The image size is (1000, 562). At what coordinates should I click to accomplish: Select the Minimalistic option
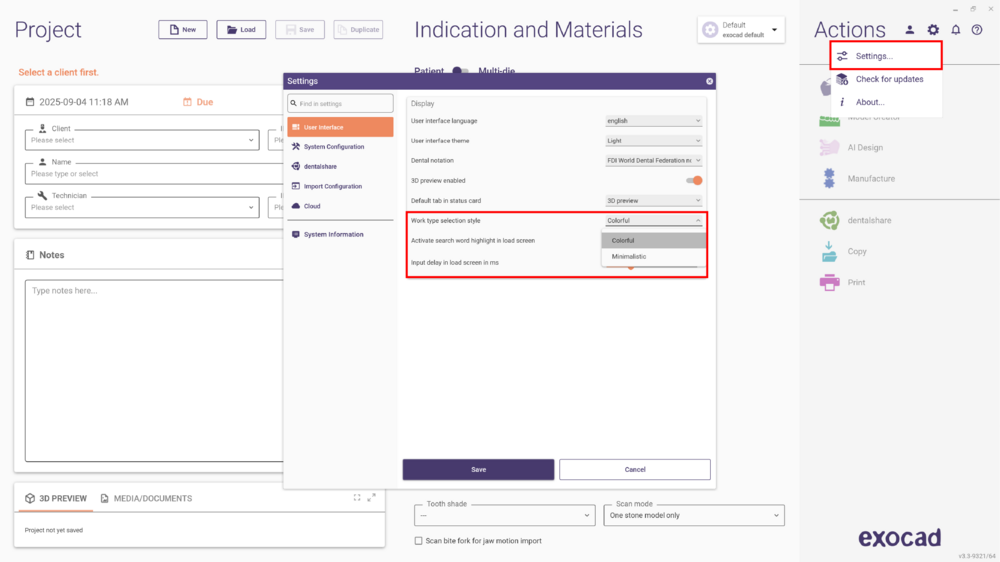click(654, 256)
